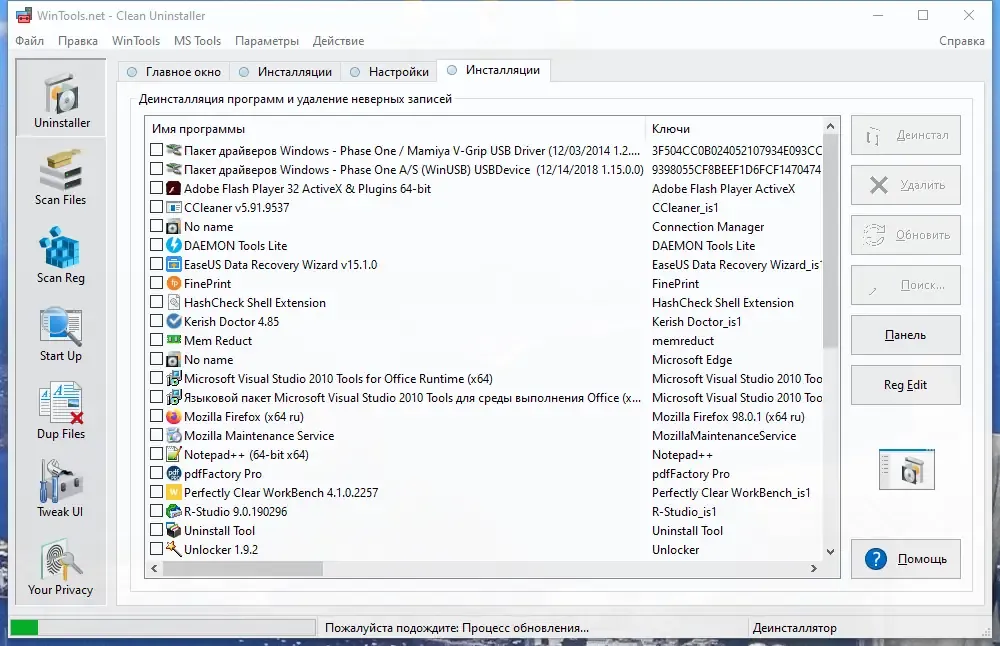Click the Обновить button
The image size is (1000, 646).
tap(906, 235)
